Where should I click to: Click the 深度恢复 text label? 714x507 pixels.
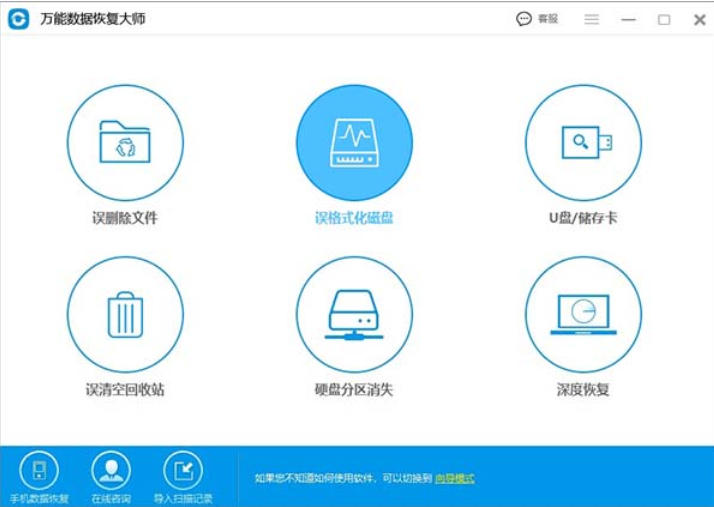[x=583, y=389]
